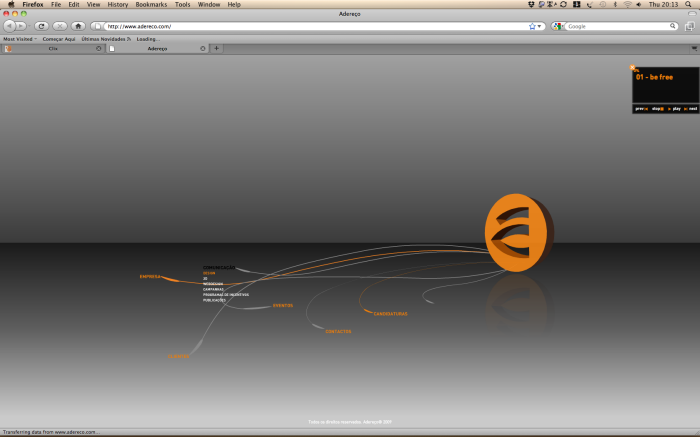Open Spotlight search magnifier
This screenshot has width=700, height=437.
pyautogui.click(x=688, y=4)
